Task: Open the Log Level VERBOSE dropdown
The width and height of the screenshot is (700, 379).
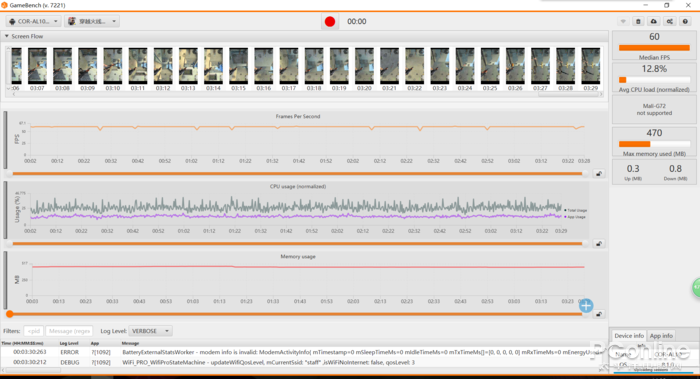Action: point(150,331)
